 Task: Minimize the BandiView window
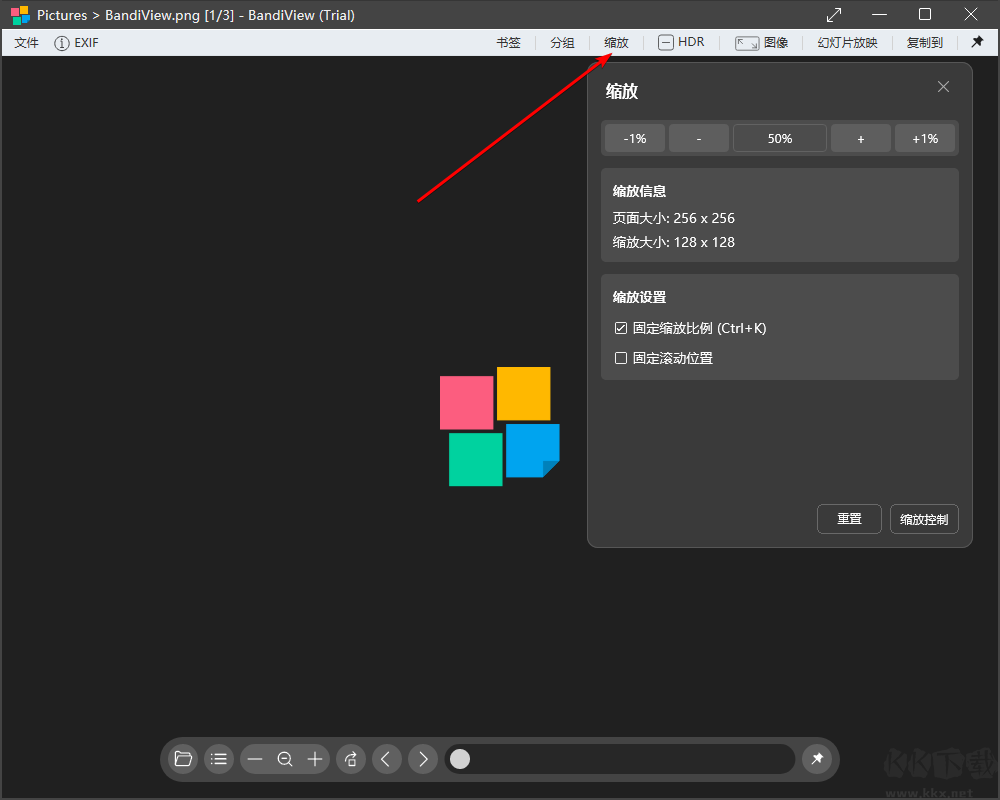(x=879, y=15)
